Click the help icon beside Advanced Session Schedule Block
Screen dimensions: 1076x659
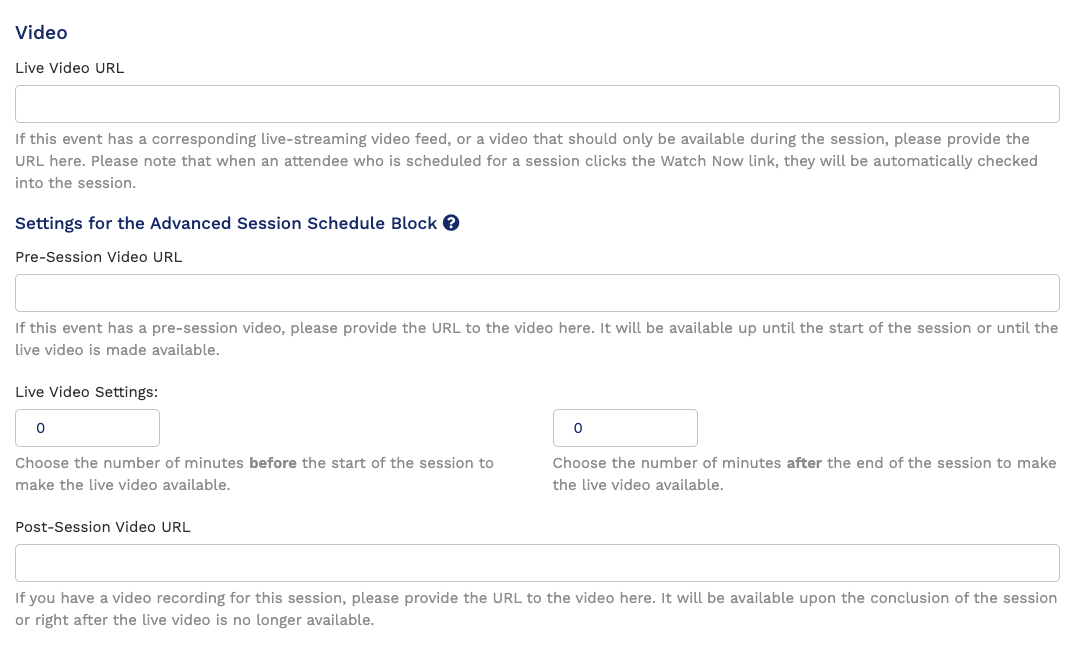451,223
